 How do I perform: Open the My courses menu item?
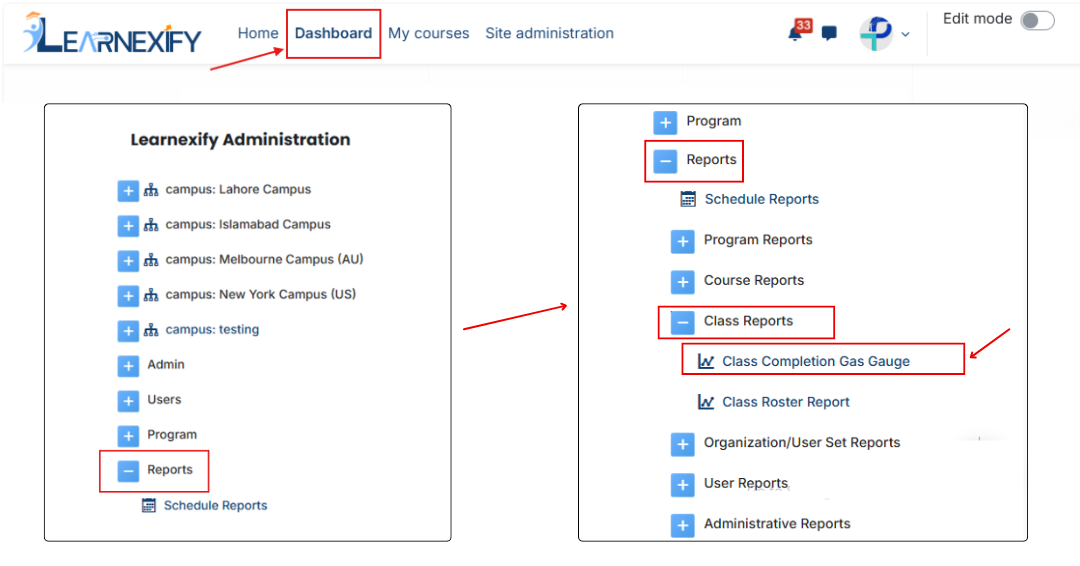[x=428, y=33]
